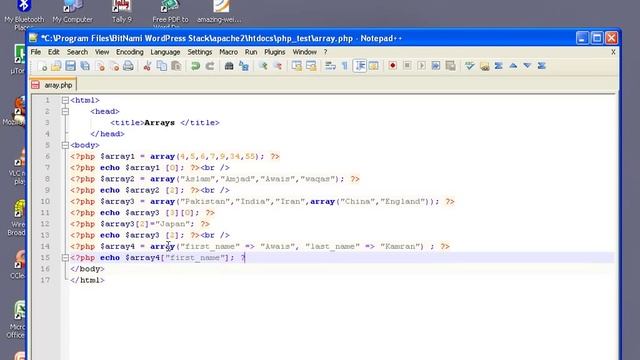640x360 pixels.
Task: Toggle show all characters pilcrow icon
Action: tap(345, 66)
